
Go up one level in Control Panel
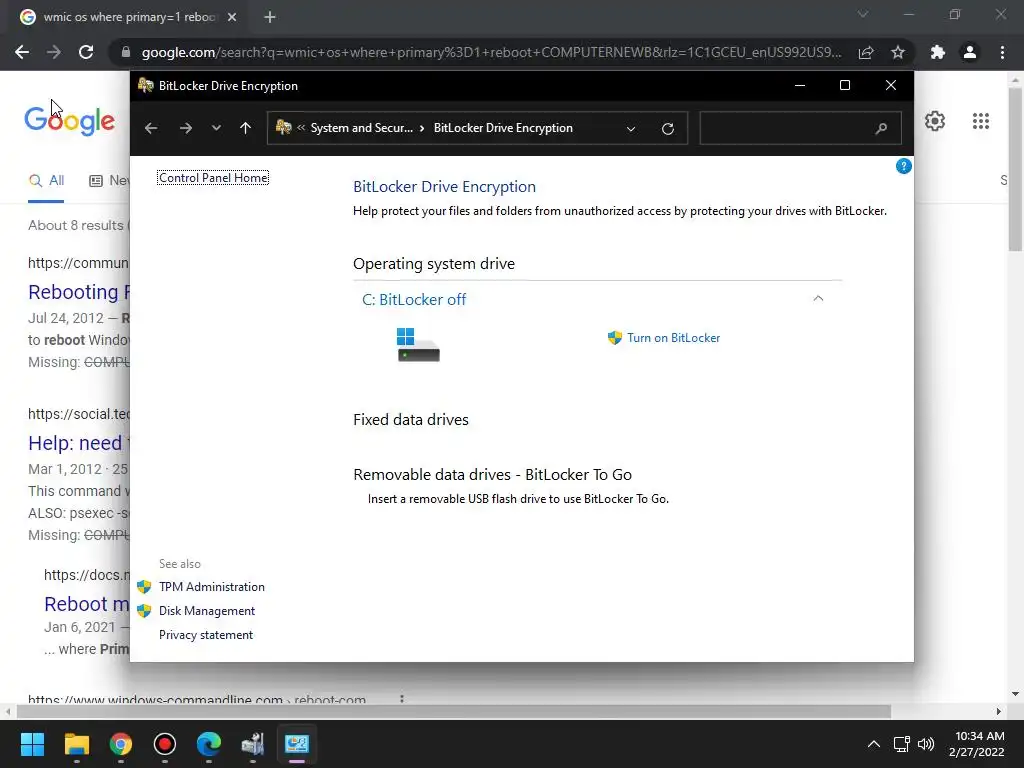click(246, 128)
